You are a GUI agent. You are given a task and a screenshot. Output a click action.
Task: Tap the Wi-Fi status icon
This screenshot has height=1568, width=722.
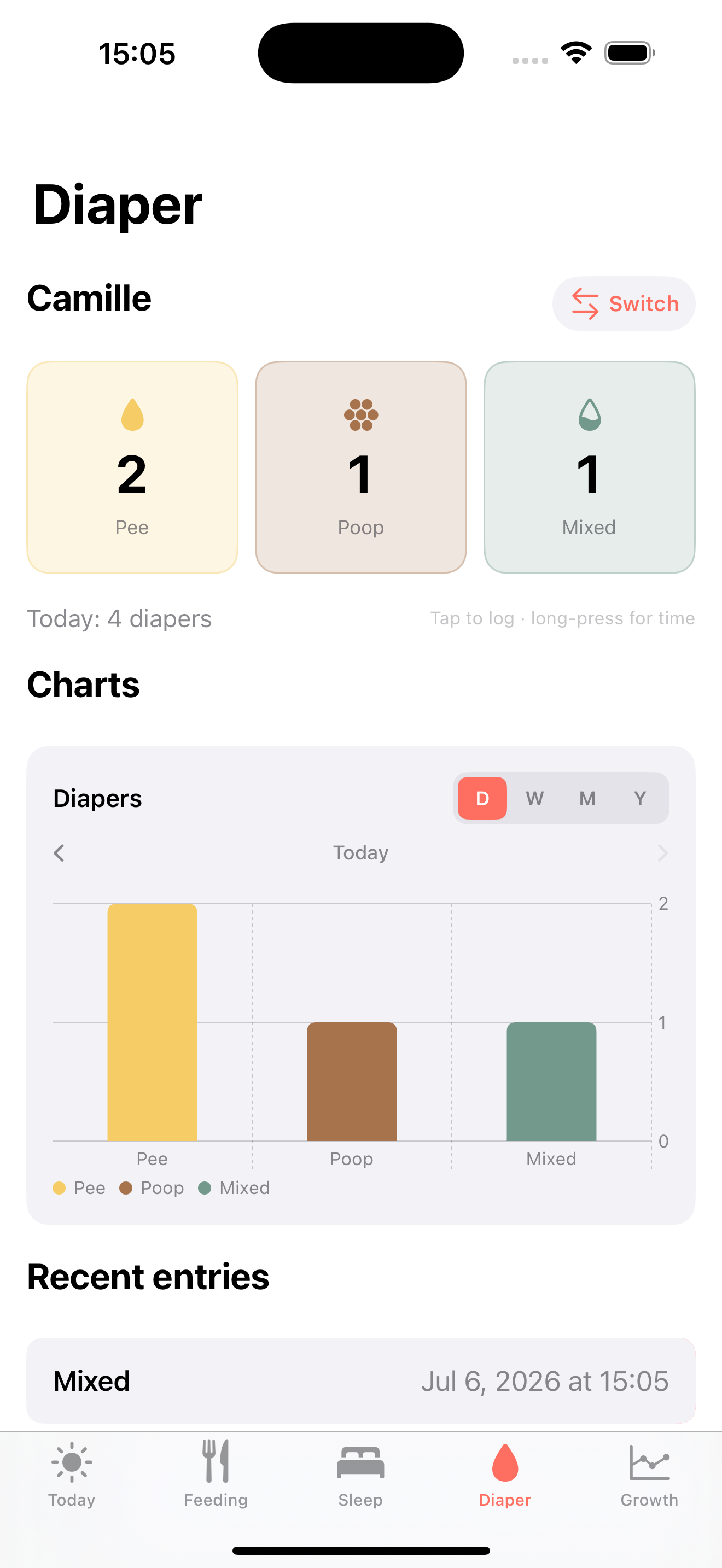(x=576, y=53)
